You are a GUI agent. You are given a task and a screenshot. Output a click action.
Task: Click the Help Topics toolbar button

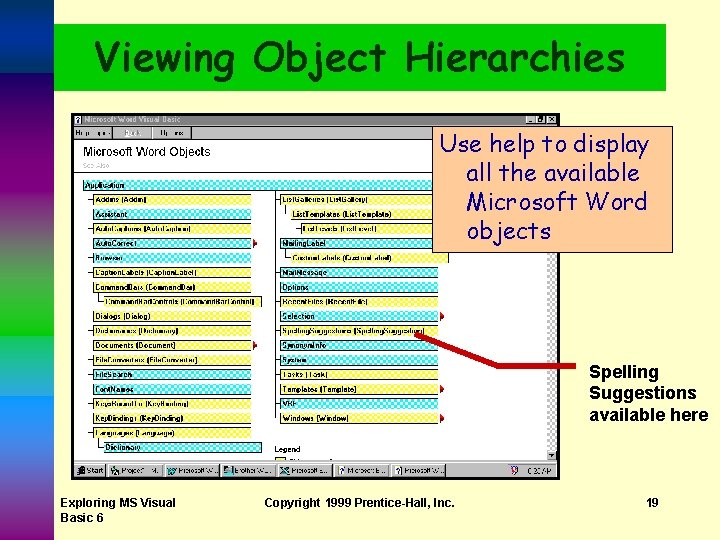pyautogui.click(x=93, y=133)
